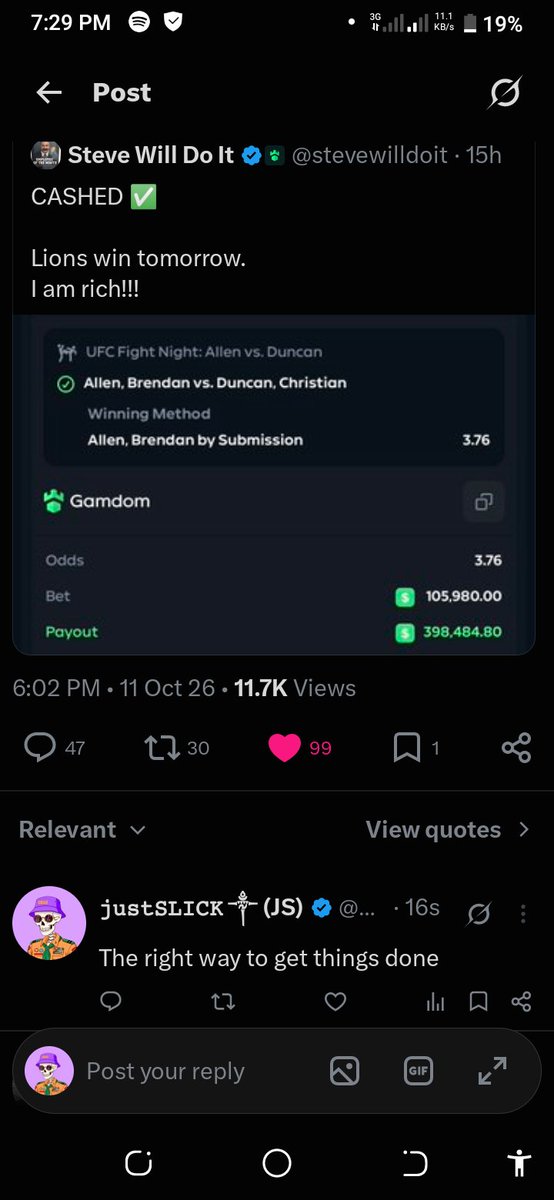
Task: Tap the Grok icon in the header
Action: [x=504, y=93]
